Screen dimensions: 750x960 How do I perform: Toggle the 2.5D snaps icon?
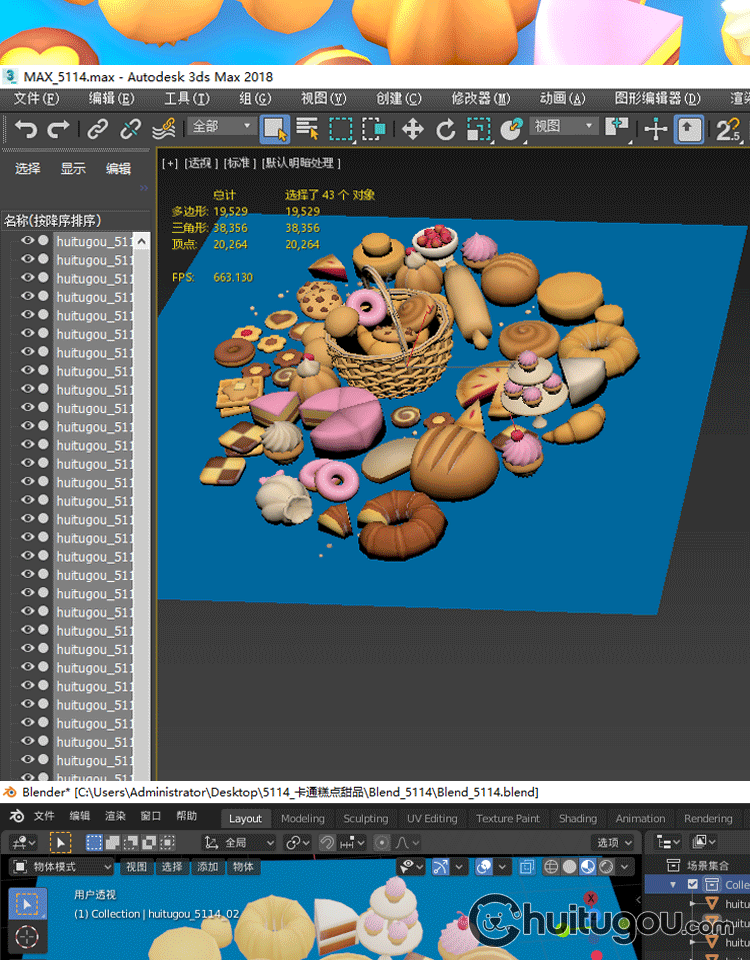pyautogui.click(x=728, y=129)
